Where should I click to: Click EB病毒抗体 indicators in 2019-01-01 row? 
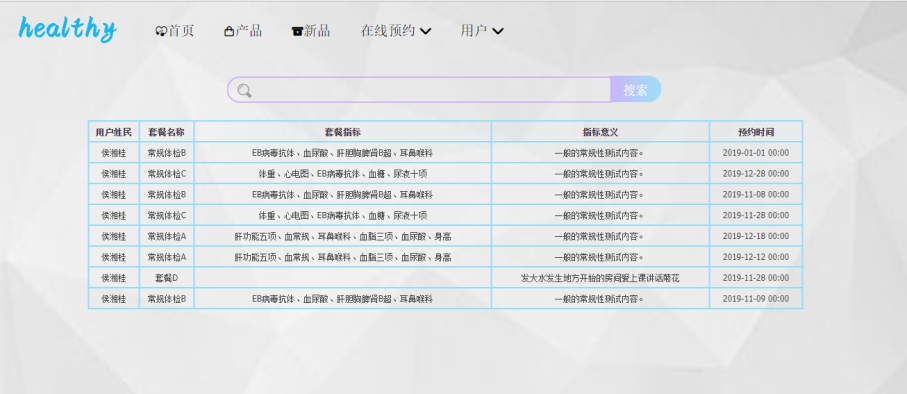click(342, 153)
